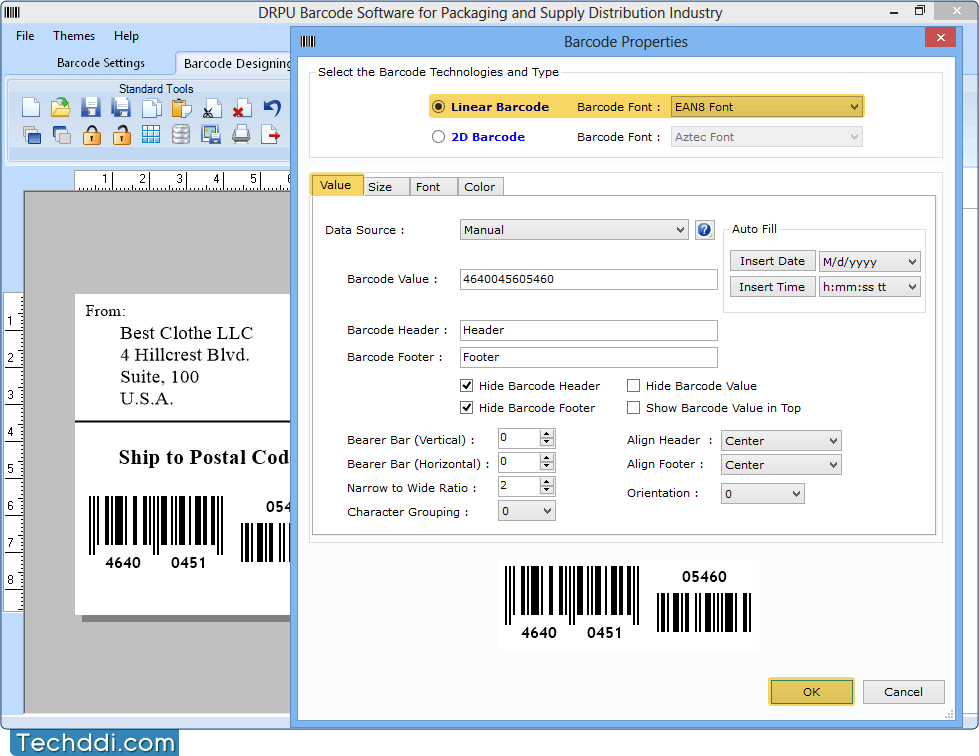
Task: Open the Help menu
Action: [x=126, y=36]
